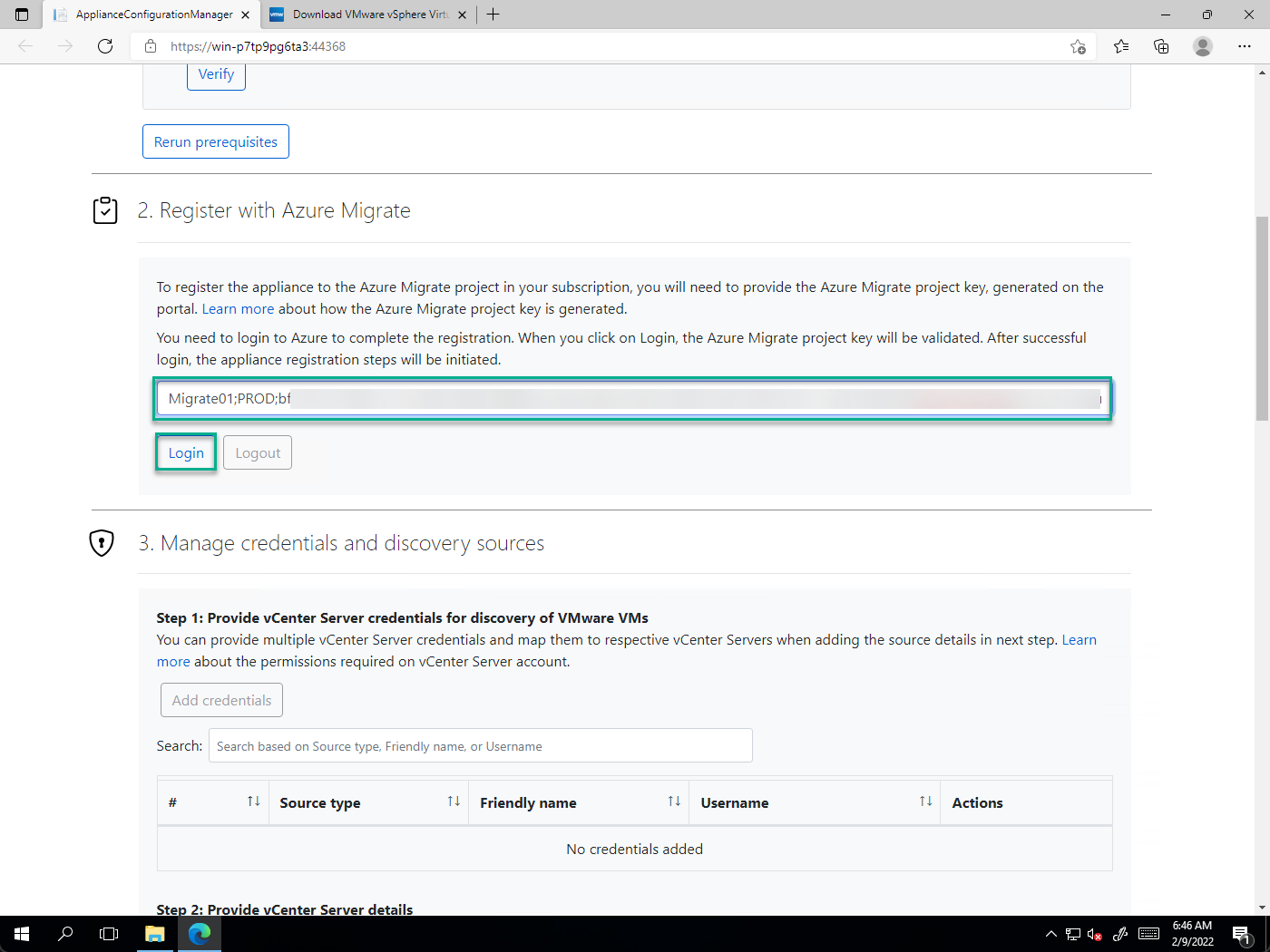Click the credentials Search box
1270x952 pixels.
point(481,745)
